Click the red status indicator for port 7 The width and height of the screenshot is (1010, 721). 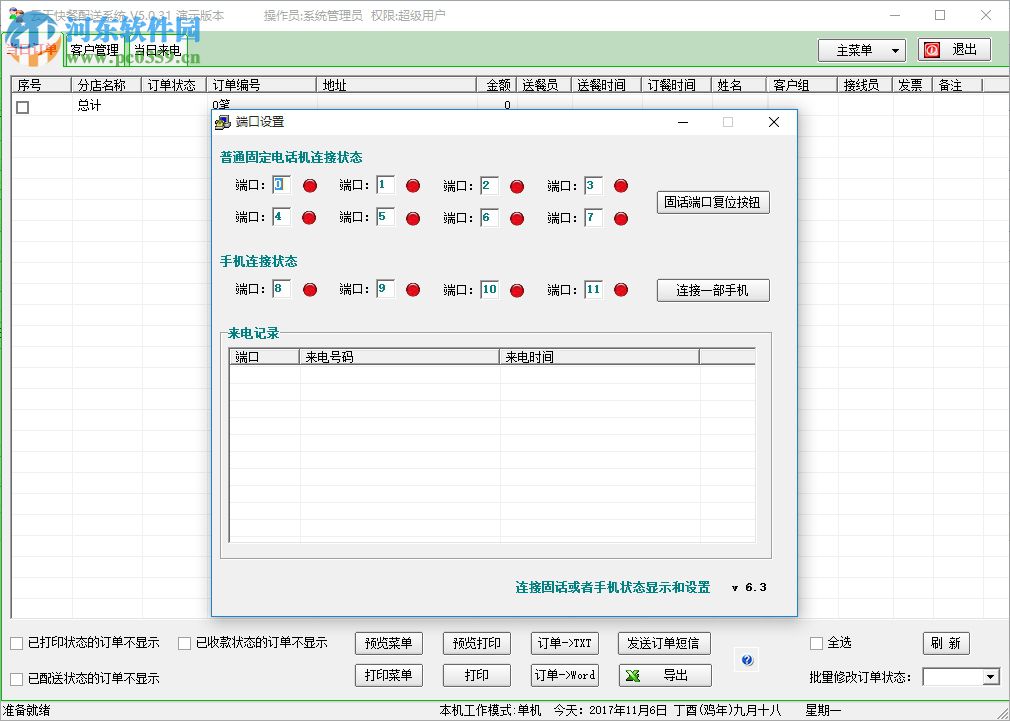point(621,219)
